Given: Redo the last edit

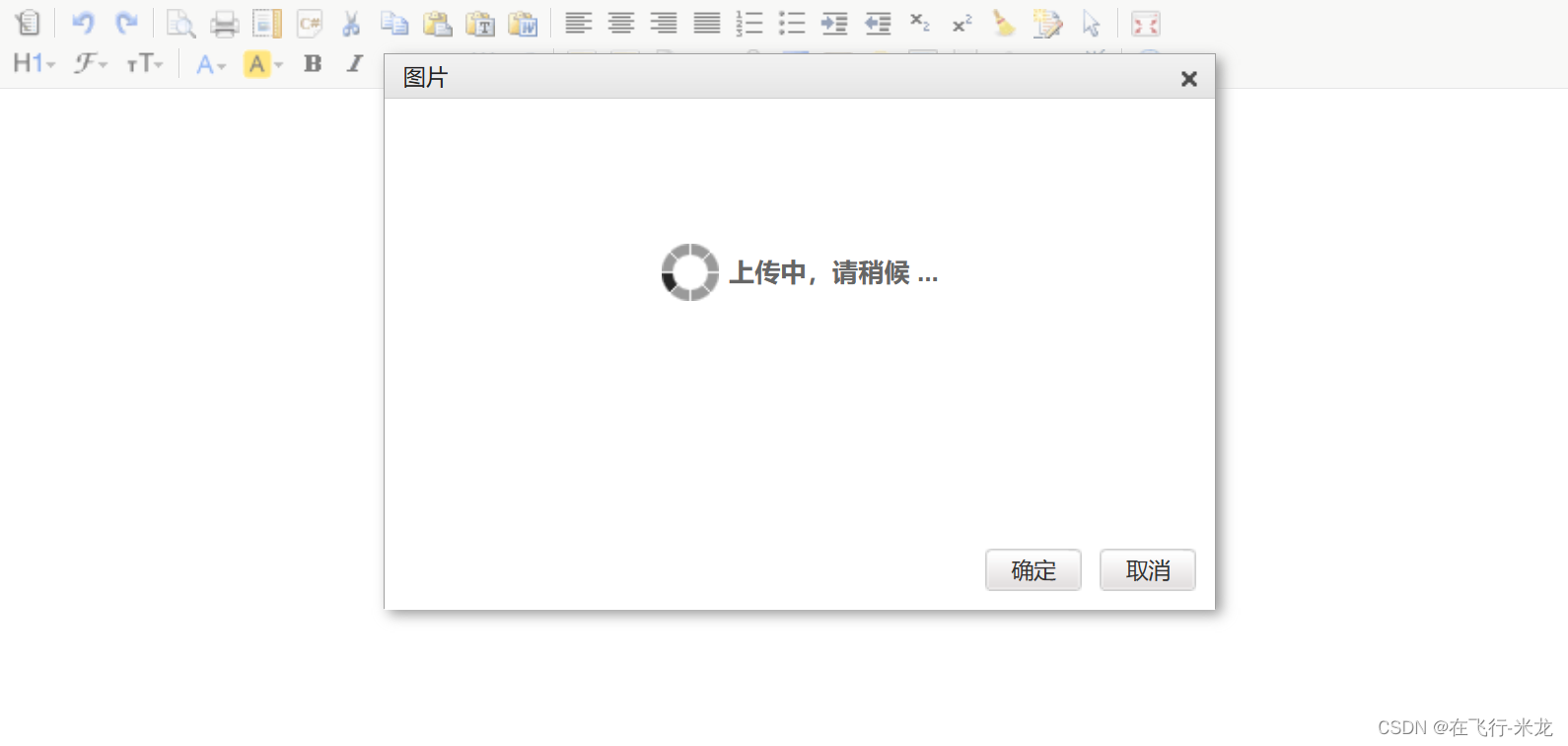Looking at the screenshot, I should click(126, 23).
